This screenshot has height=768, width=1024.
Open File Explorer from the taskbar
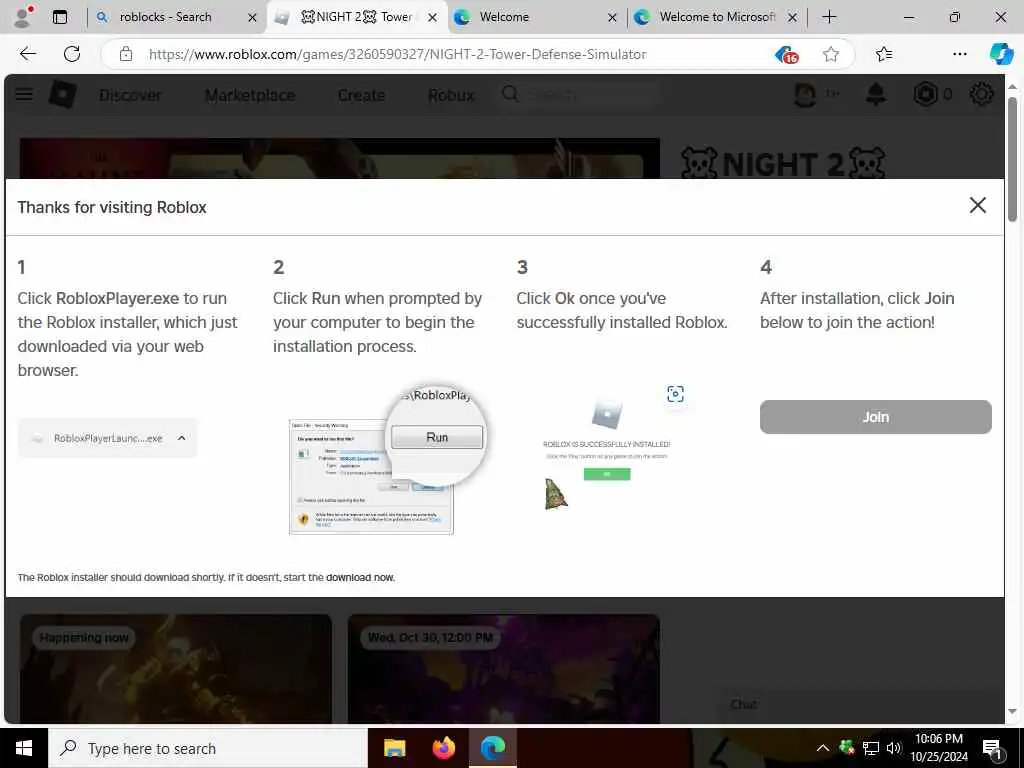tap(394, 748)
